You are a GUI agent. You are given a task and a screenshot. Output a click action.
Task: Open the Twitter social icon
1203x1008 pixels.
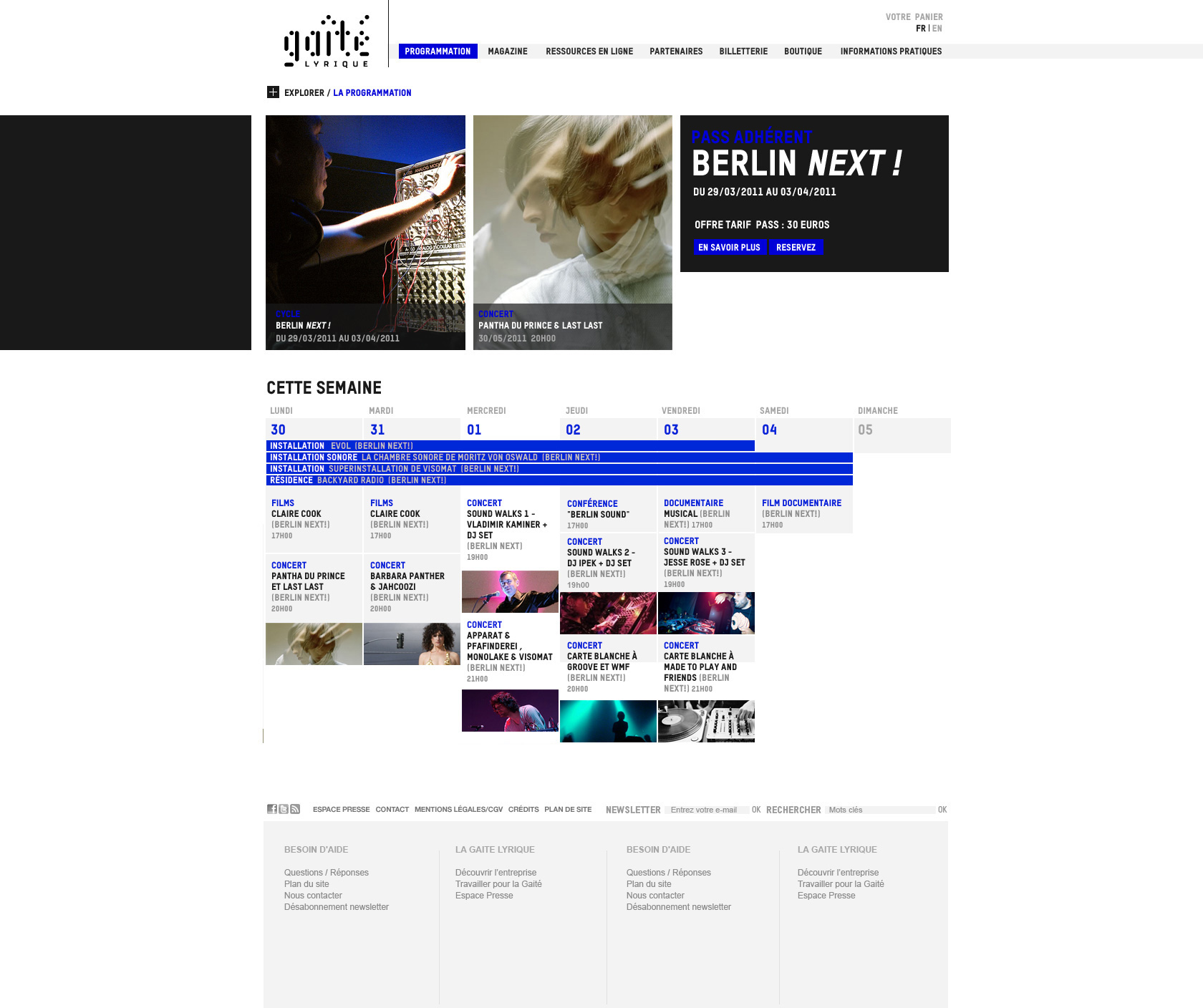284,809
